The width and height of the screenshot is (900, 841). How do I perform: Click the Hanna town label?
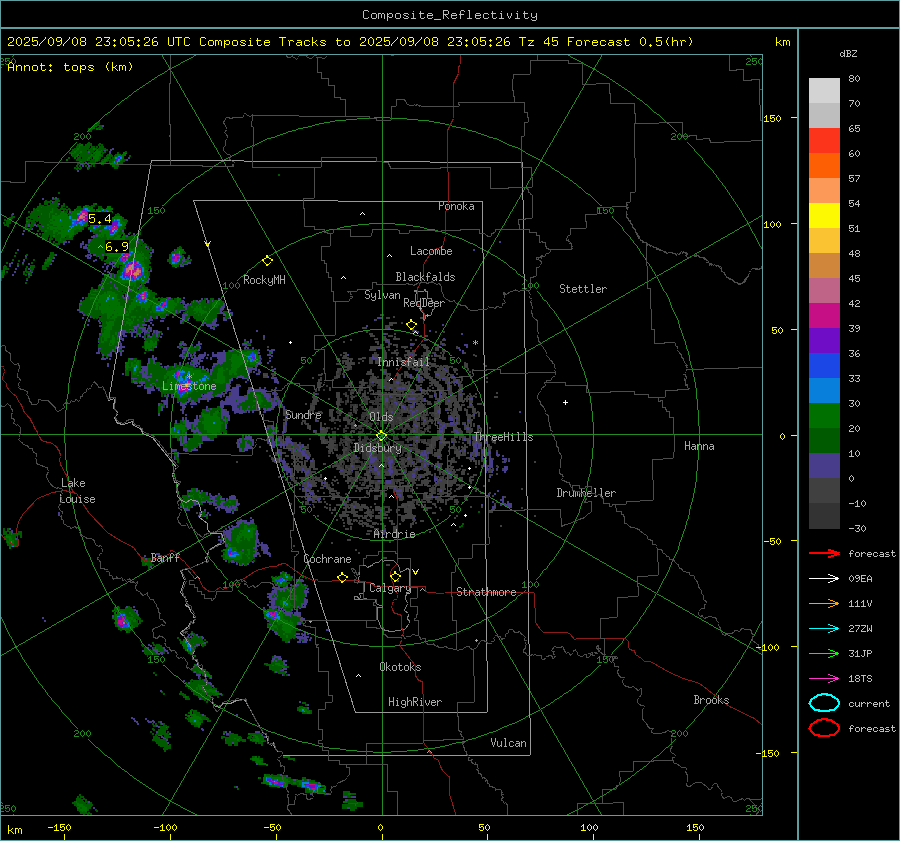(x=699, y=446)
